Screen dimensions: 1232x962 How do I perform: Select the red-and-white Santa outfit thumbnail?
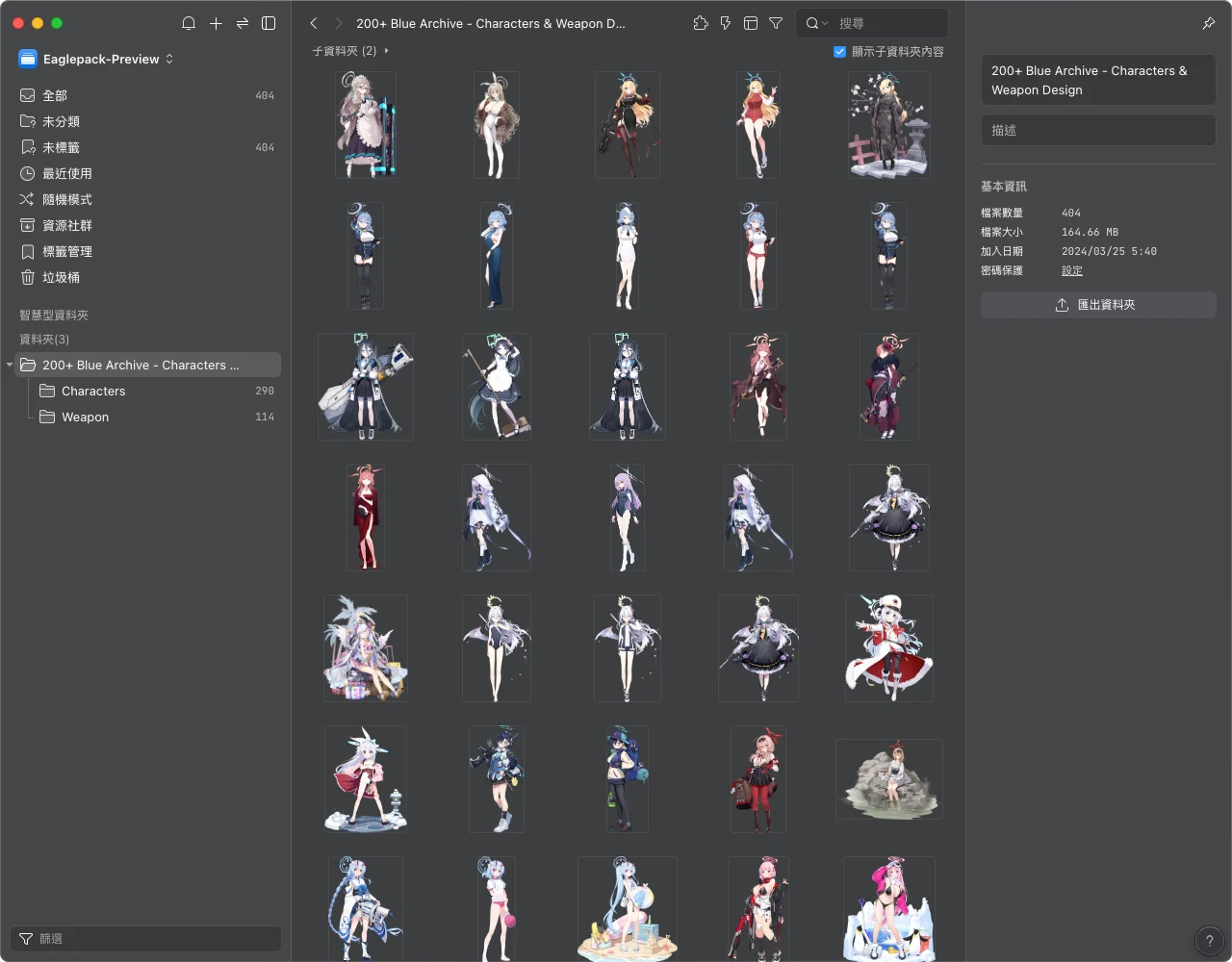[x=889, y=648]
